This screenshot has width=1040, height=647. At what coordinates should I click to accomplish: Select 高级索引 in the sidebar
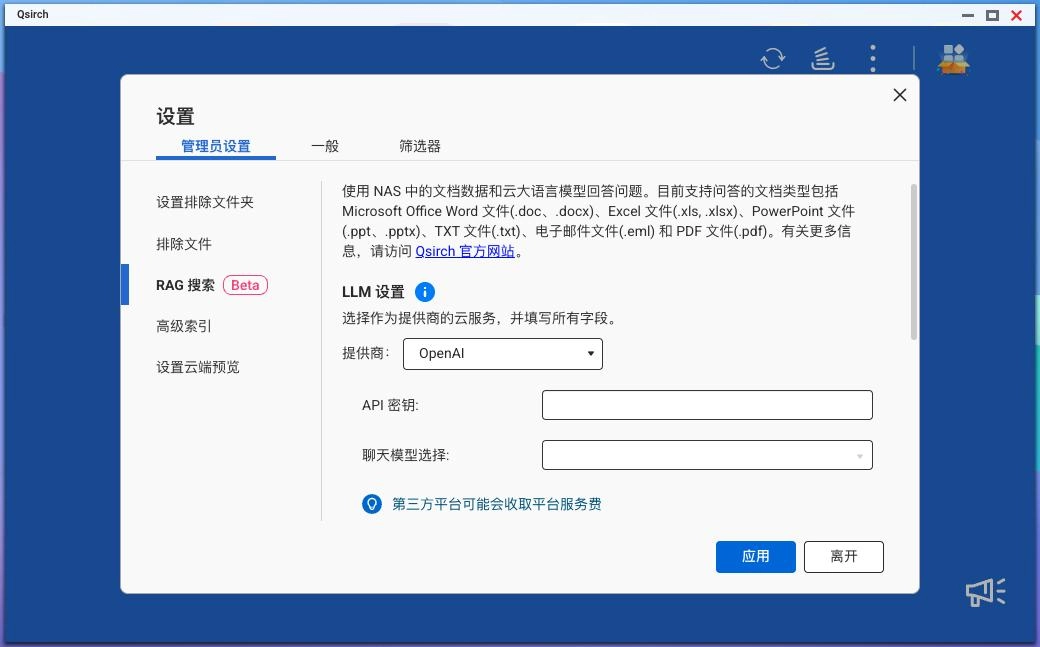[x=184, y=326]
